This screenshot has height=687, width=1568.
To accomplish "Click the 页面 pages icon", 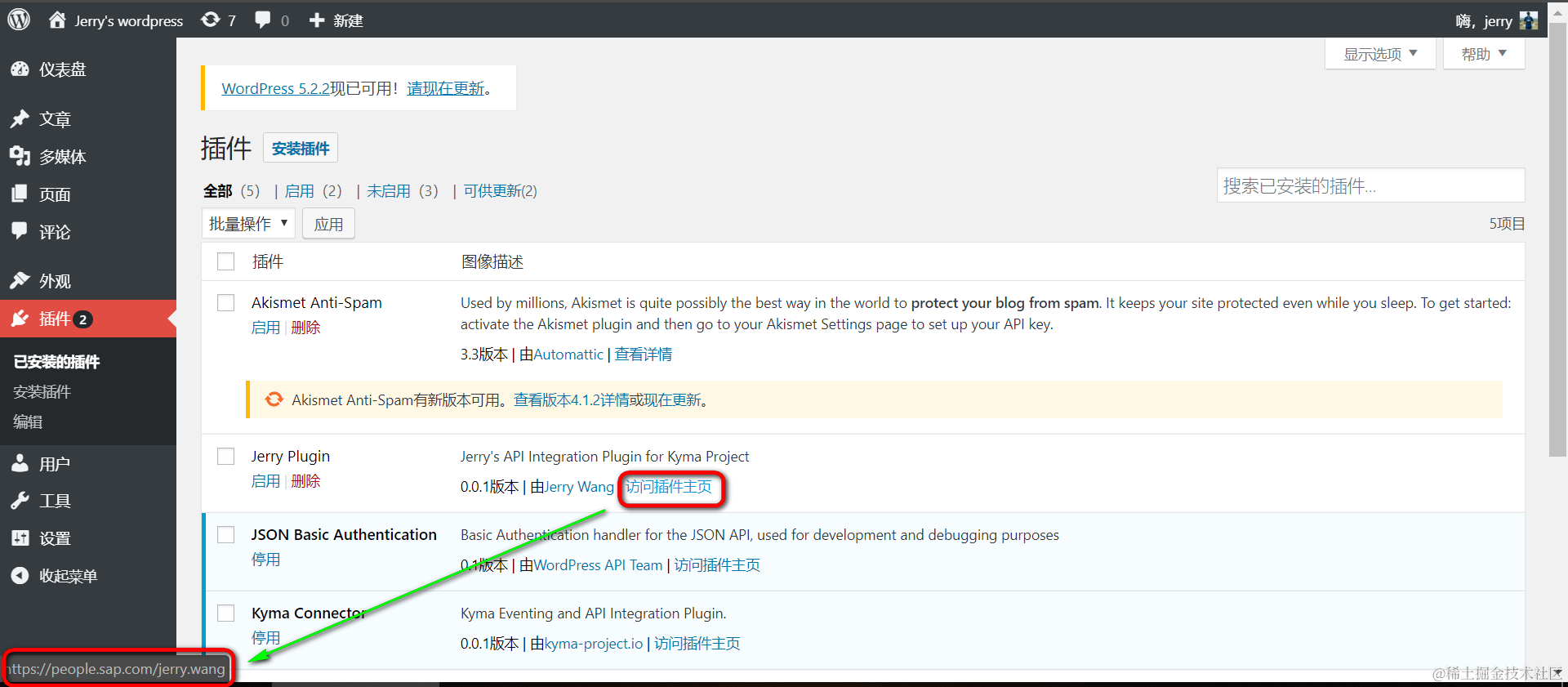I will (x=20, y=194).
